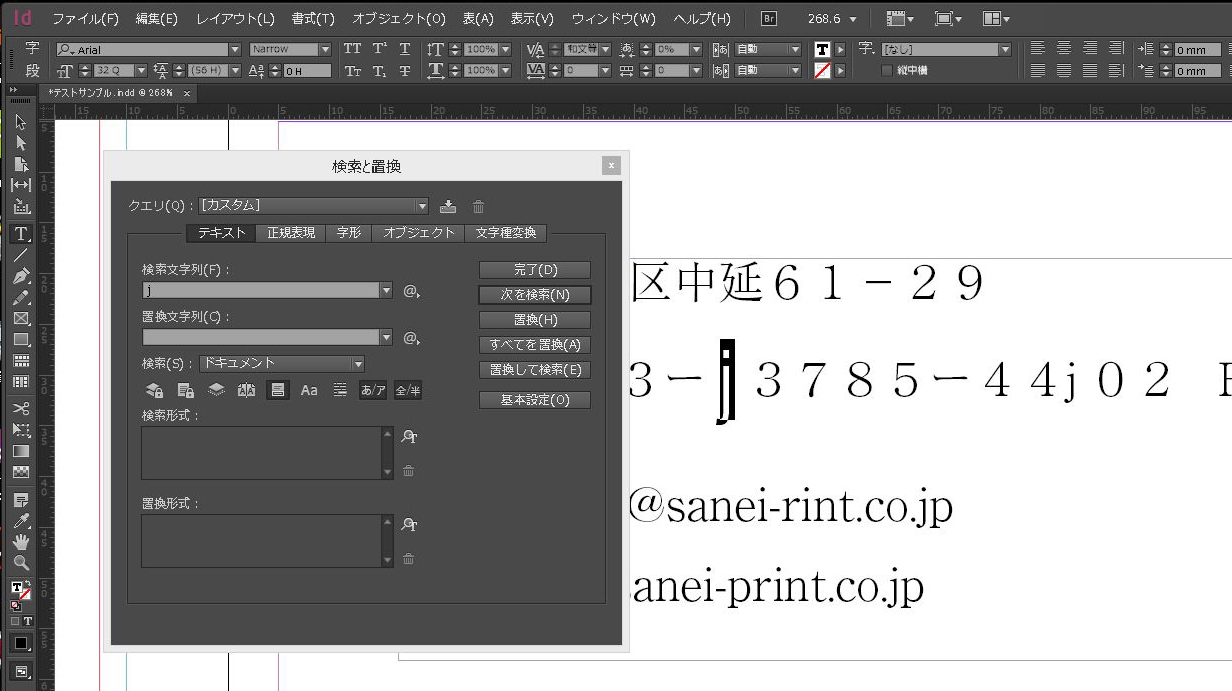The image size is (1232, 691).
Task: Switch to the 正規表現 tab
Action: coord(291,233)
